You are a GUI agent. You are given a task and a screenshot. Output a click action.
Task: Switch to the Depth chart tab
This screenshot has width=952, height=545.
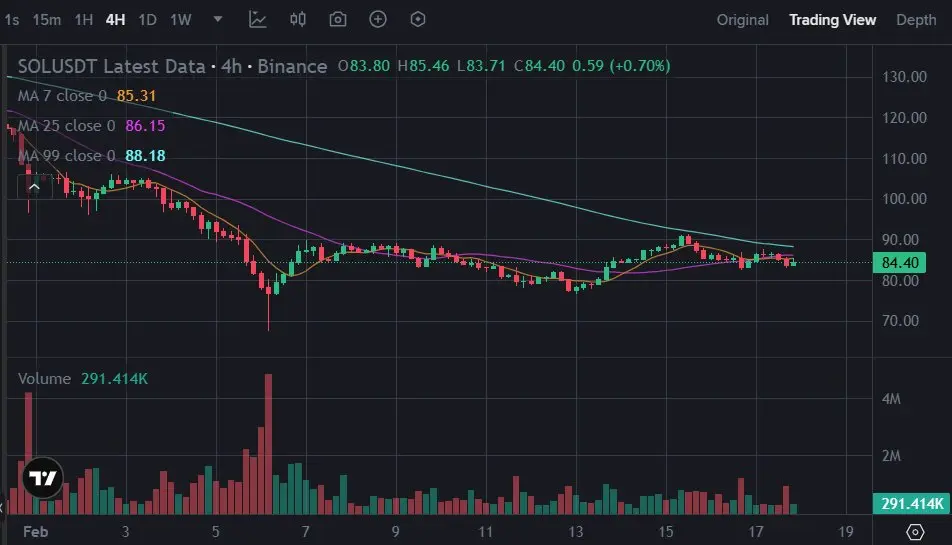(916, 20)
